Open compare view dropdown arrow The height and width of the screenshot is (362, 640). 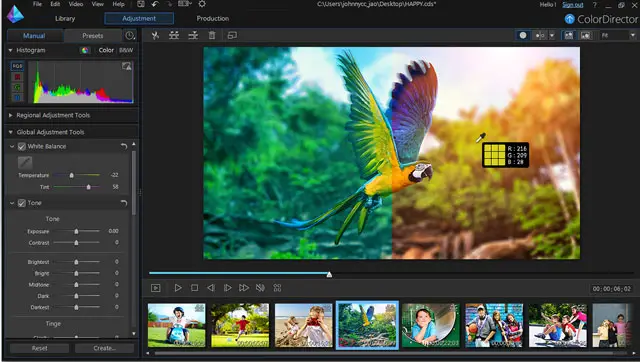[x=552, y=36]
